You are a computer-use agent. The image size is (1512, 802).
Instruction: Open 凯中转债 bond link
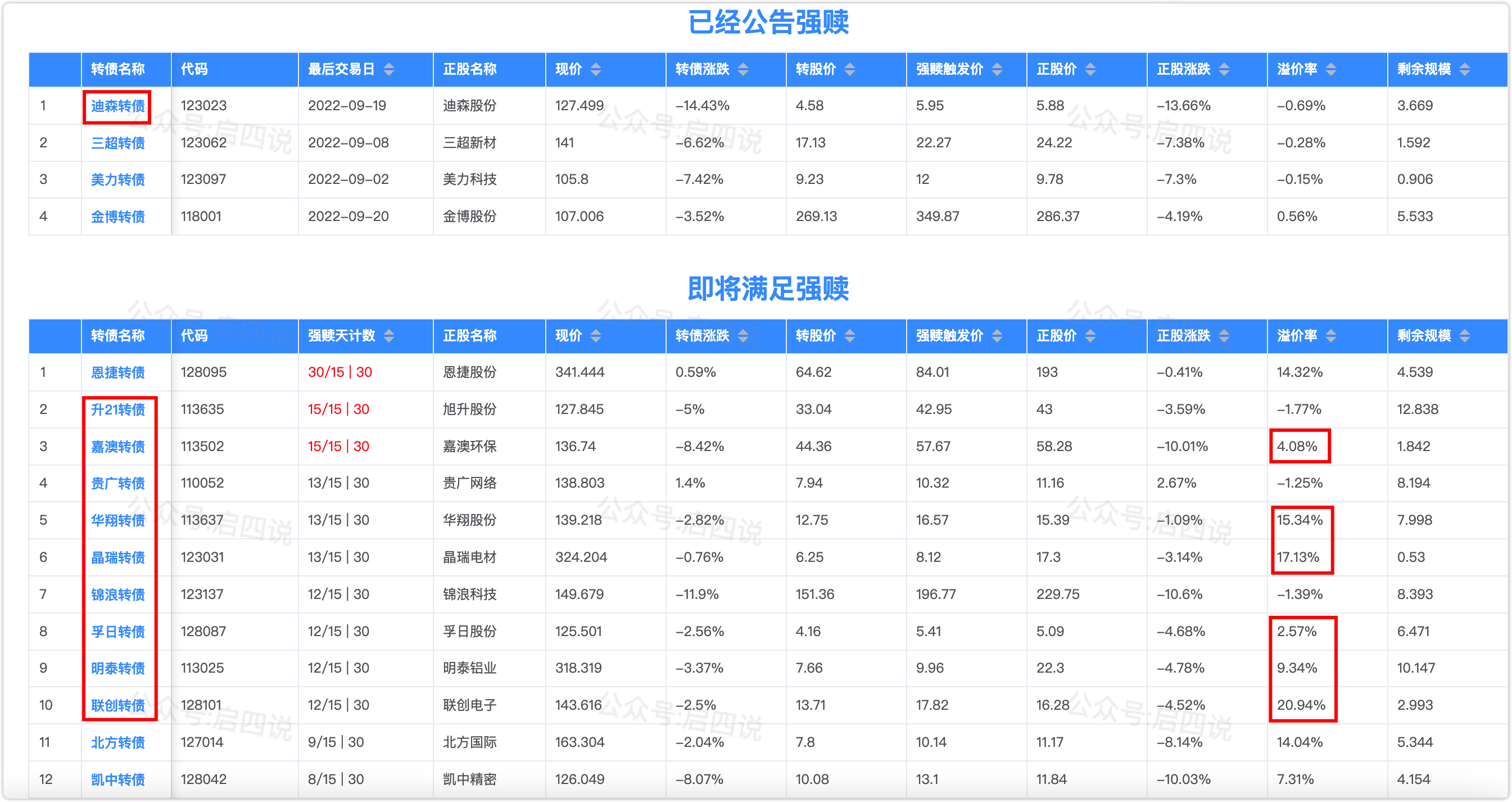118,780
